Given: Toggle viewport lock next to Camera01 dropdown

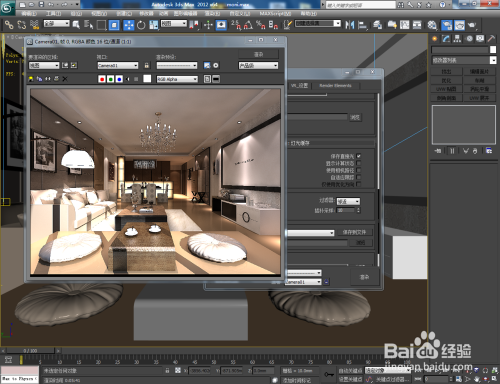Looking at the screenshot, I should pos(147,65).
